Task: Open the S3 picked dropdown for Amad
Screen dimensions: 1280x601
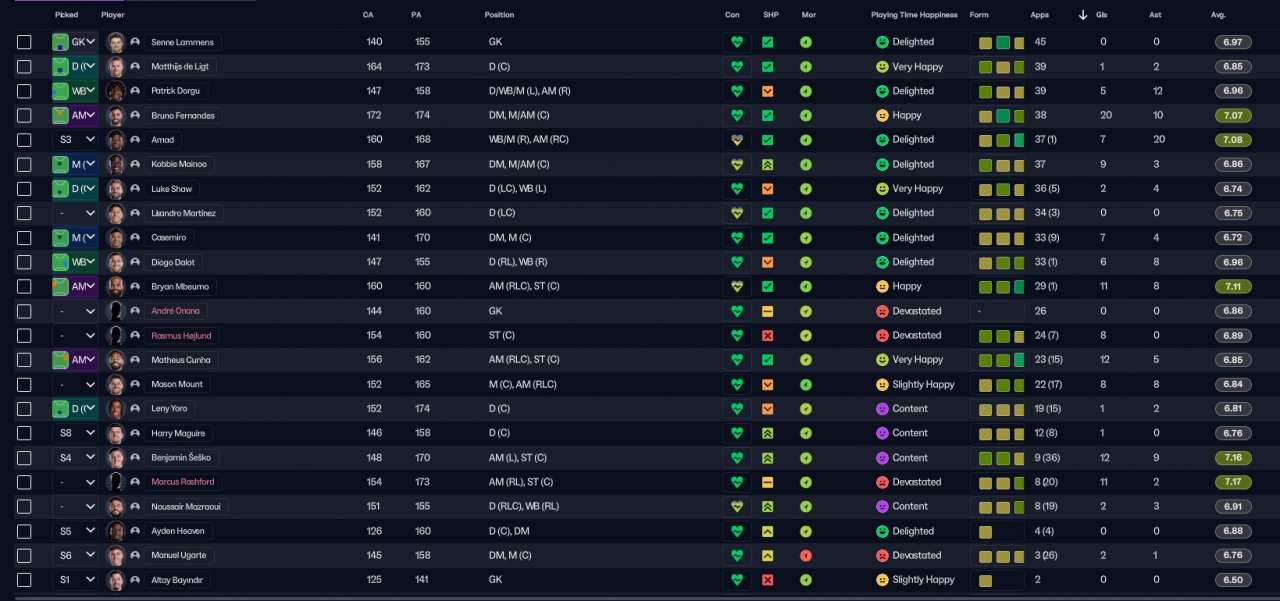Action: (75, 140)
